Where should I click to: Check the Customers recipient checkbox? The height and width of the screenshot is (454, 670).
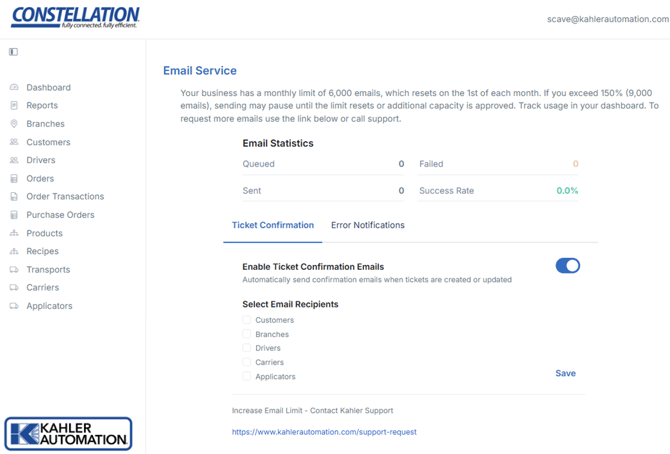point(247,321)
